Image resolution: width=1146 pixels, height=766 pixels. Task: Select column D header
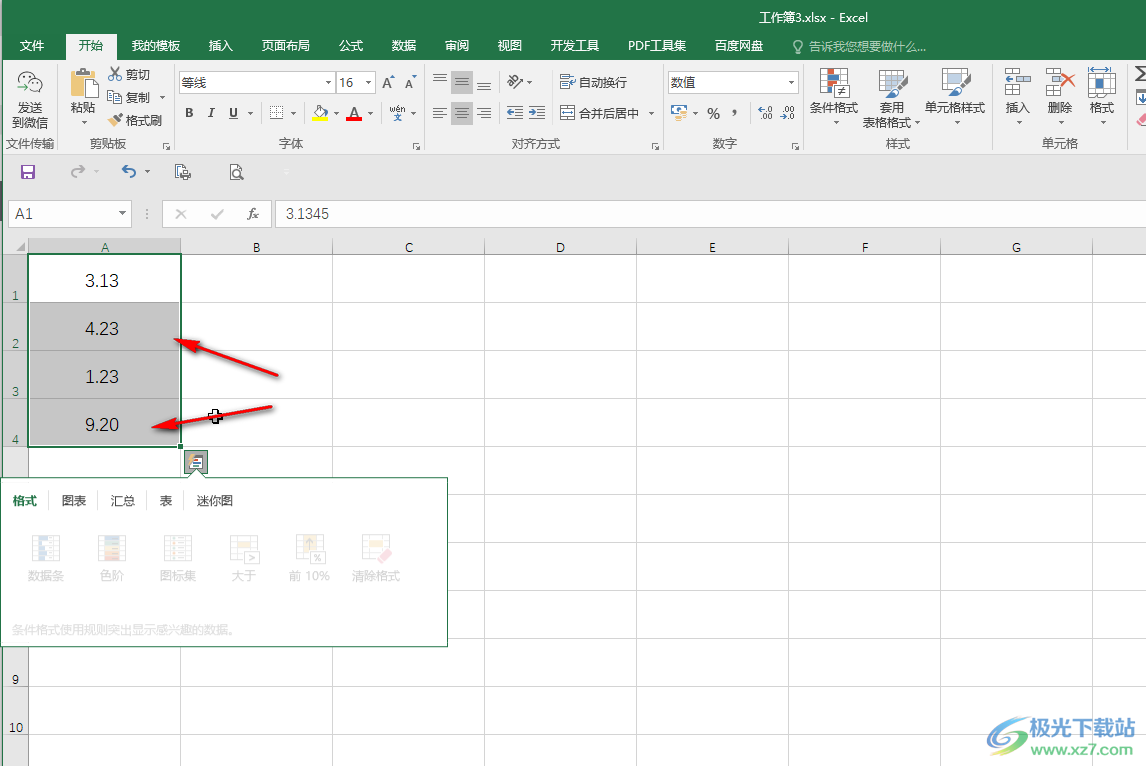tap(560, 247)
